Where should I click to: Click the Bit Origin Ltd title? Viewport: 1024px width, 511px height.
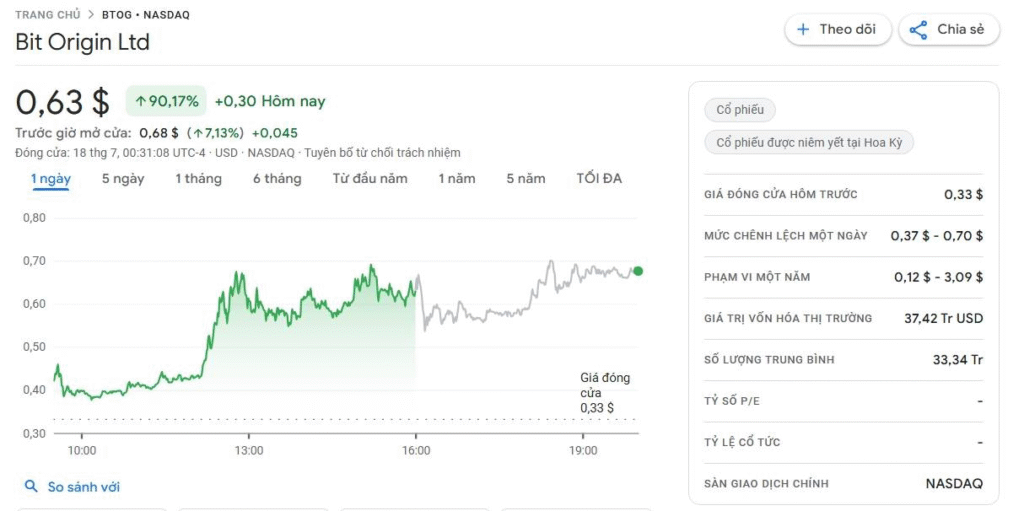(82, 42)
